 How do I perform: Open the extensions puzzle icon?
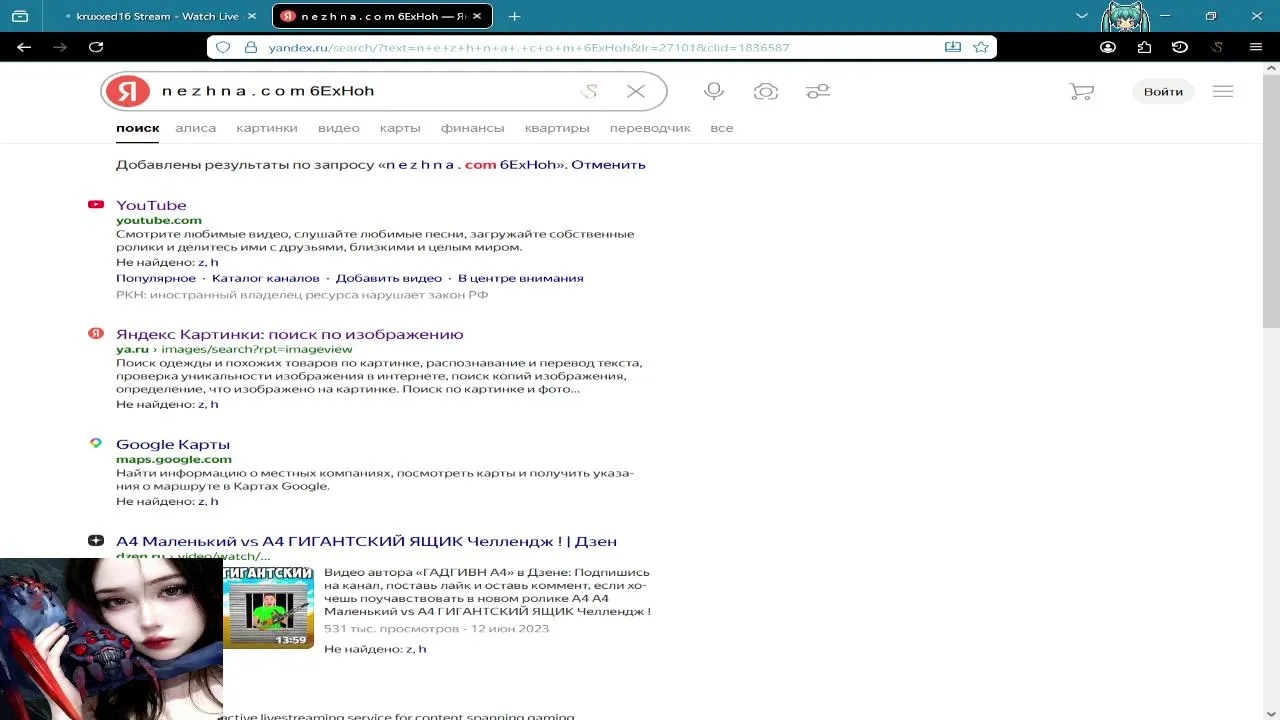[1144, 47]
